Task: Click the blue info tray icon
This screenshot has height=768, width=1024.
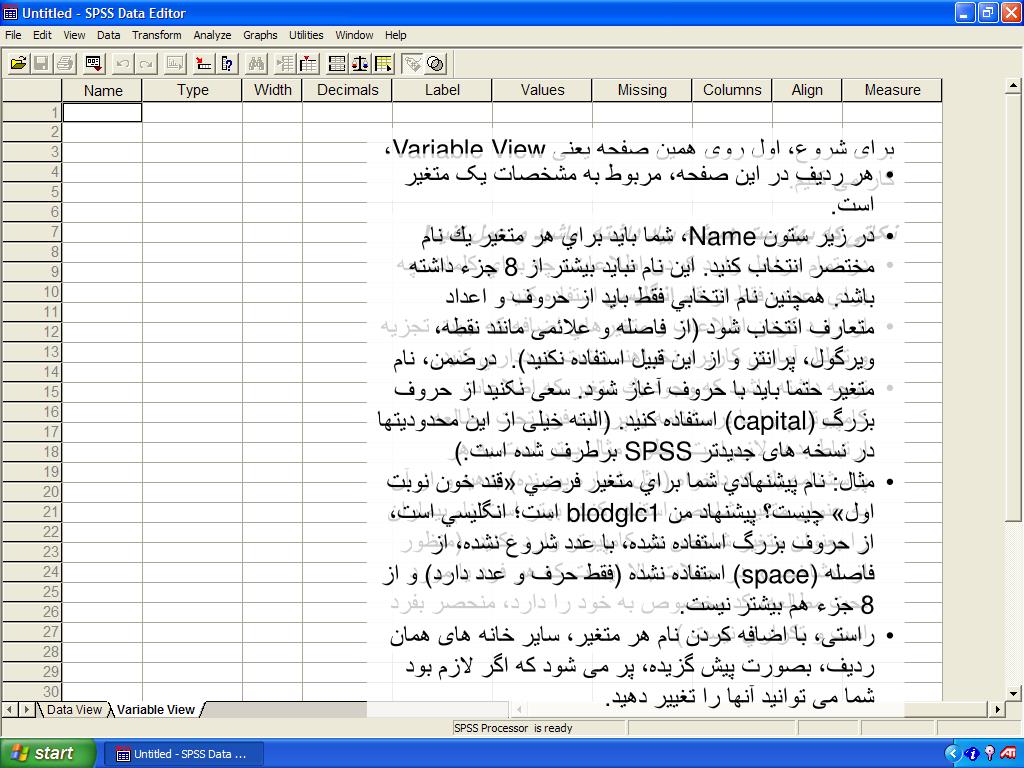Action: click(972, 754)
